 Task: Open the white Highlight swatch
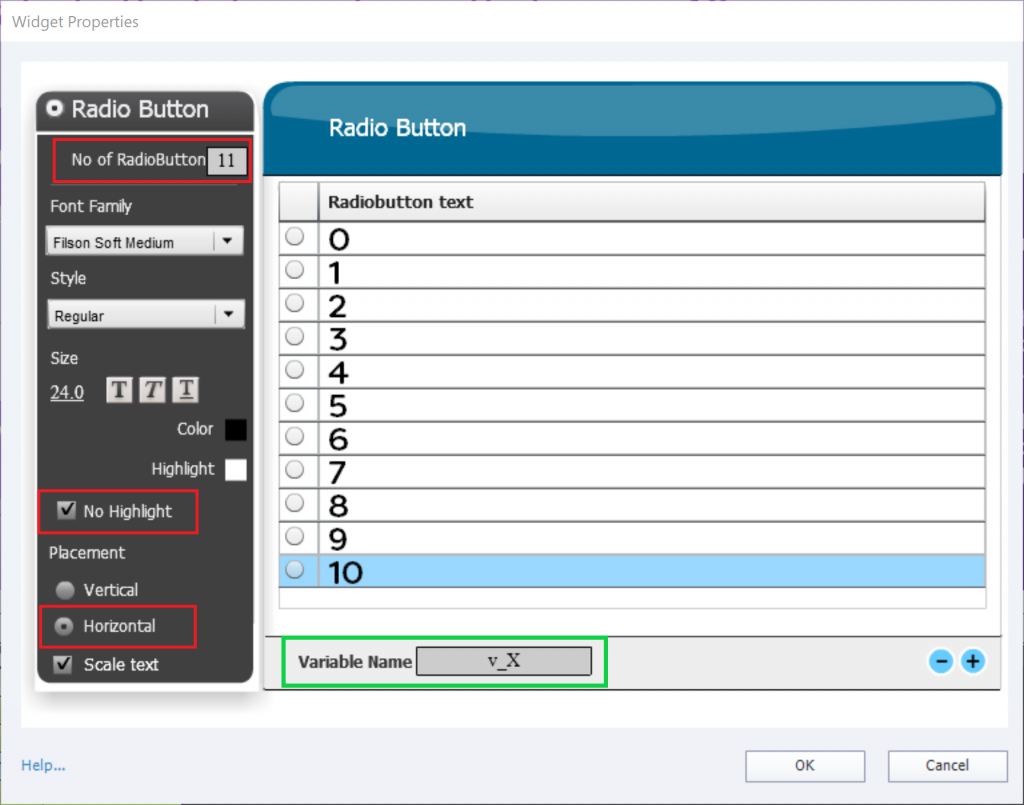[x=236, y=469]
